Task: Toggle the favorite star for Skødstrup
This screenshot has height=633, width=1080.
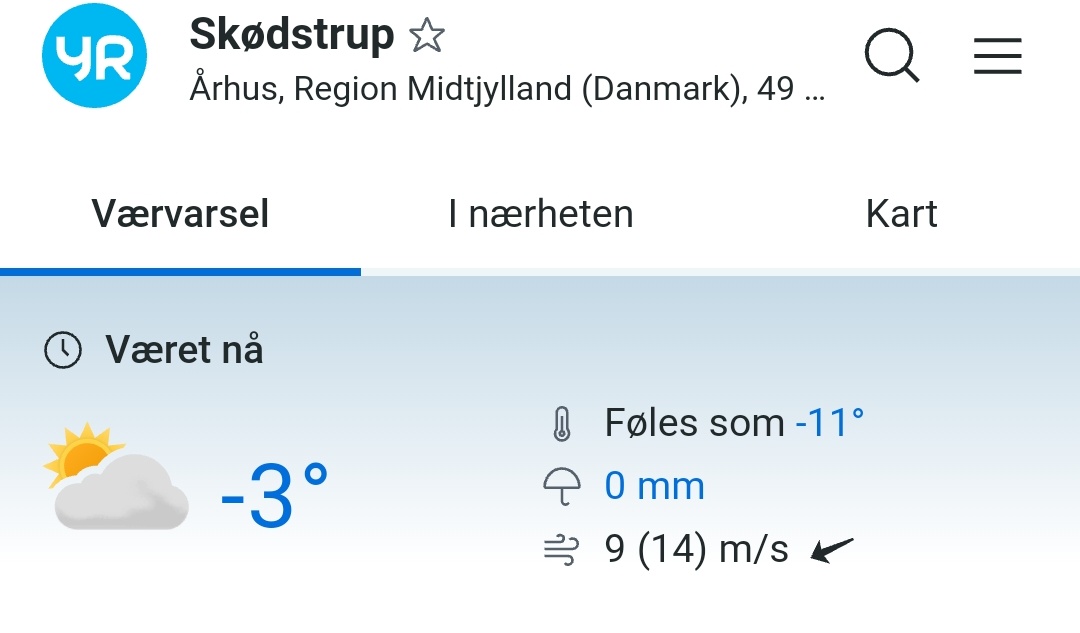Action: pos(427,37)
